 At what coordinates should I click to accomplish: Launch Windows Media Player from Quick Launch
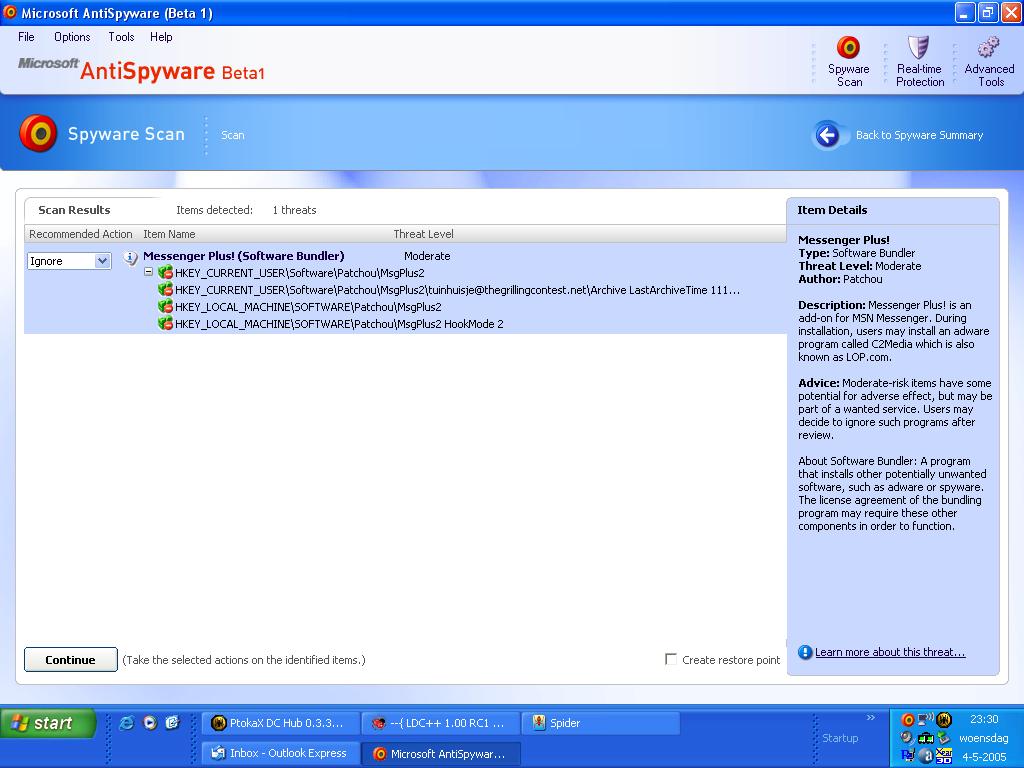pyautogui.click(x=150, y=722)
